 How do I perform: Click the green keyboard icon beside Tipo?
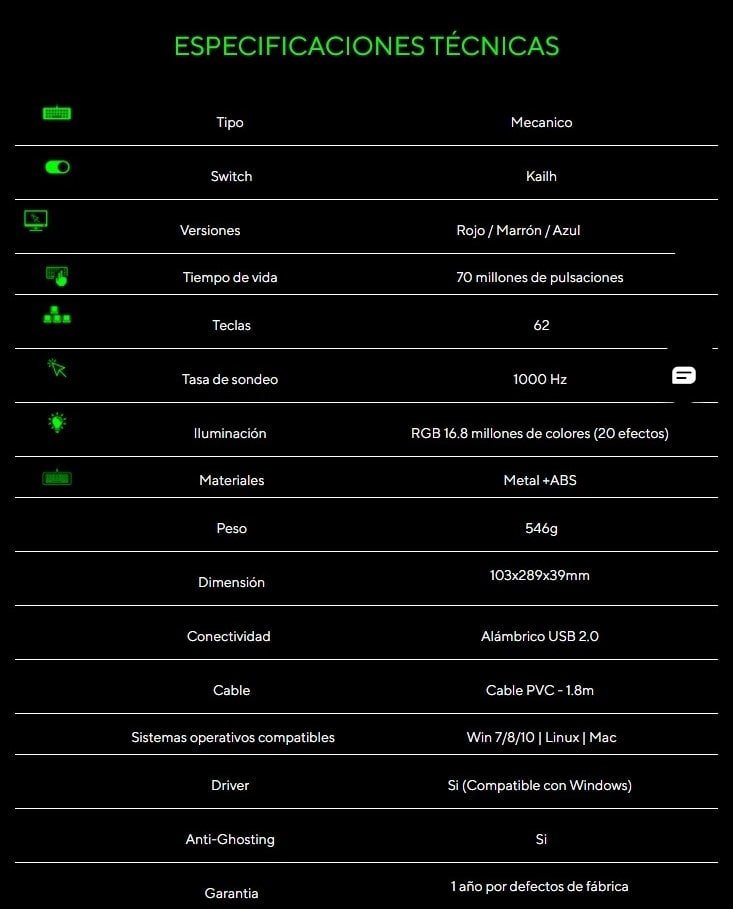click(57, 113)
